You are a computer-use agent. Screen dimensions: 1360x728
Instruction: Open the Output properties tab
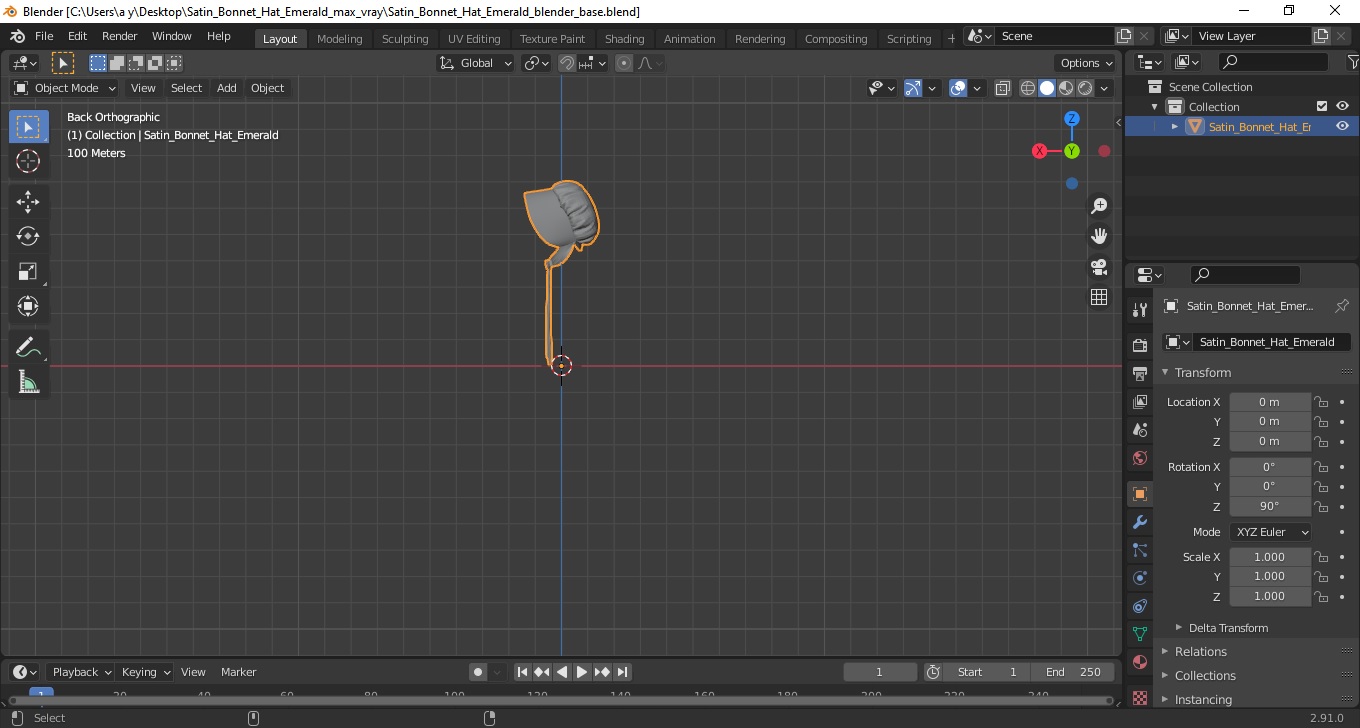[1139, 373]
